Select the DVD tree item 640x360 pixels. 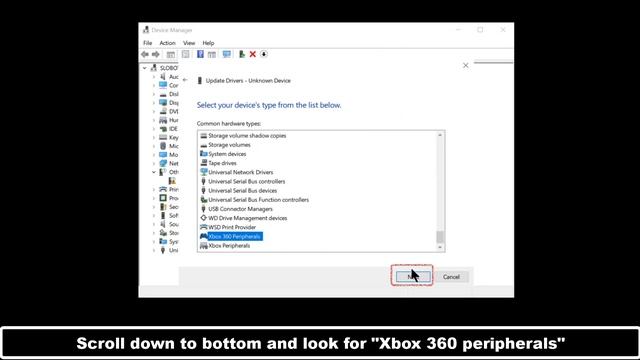click(174, 111)
